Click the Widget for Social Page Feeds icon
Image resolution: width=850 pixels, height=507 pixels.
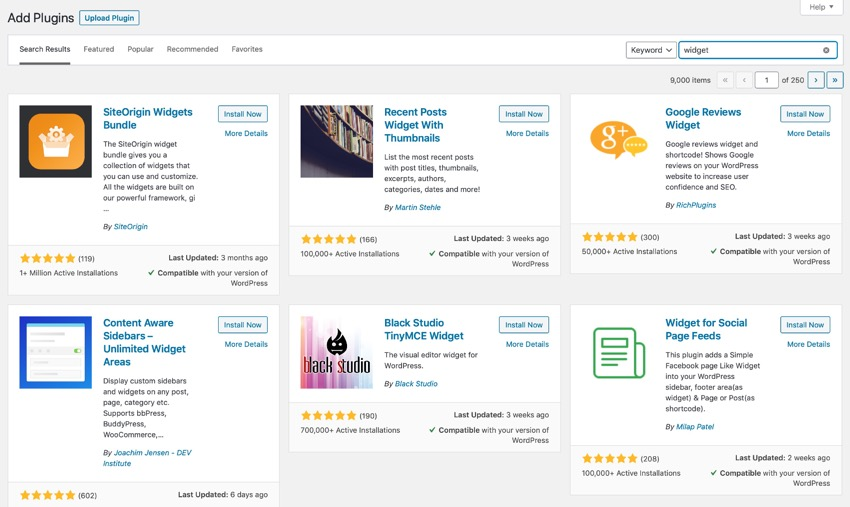[x=617, y=352]
